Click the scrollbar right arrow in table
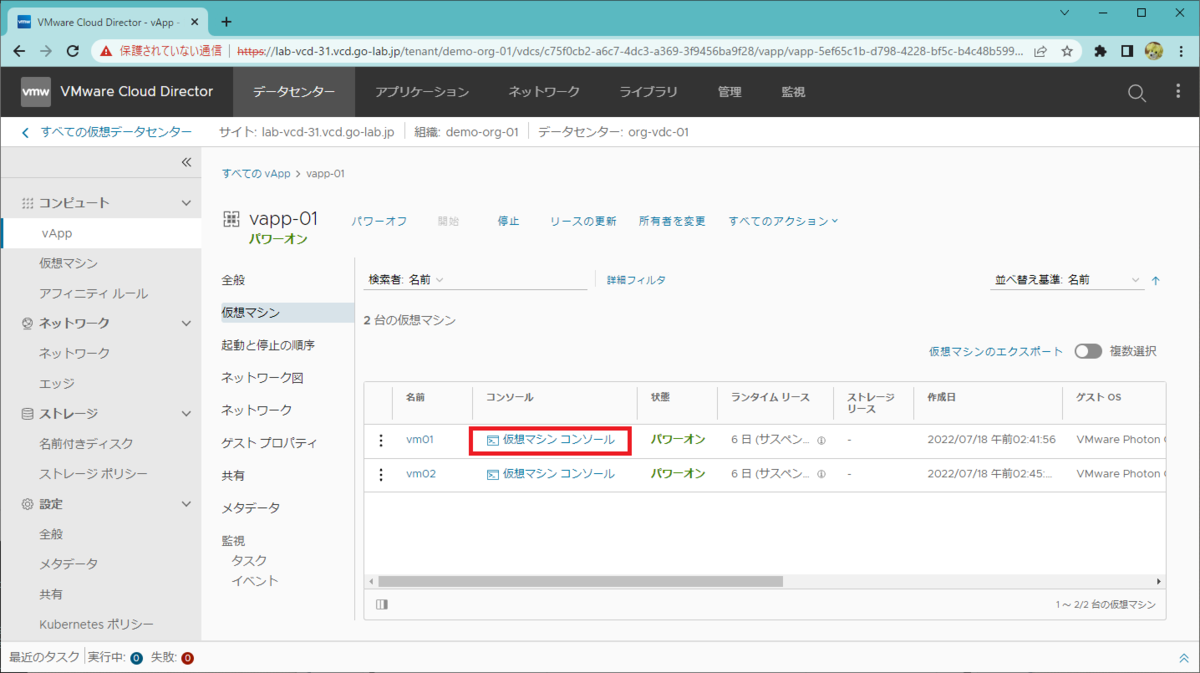Viewport: 1200px width, 673px height. (1159, 581)
